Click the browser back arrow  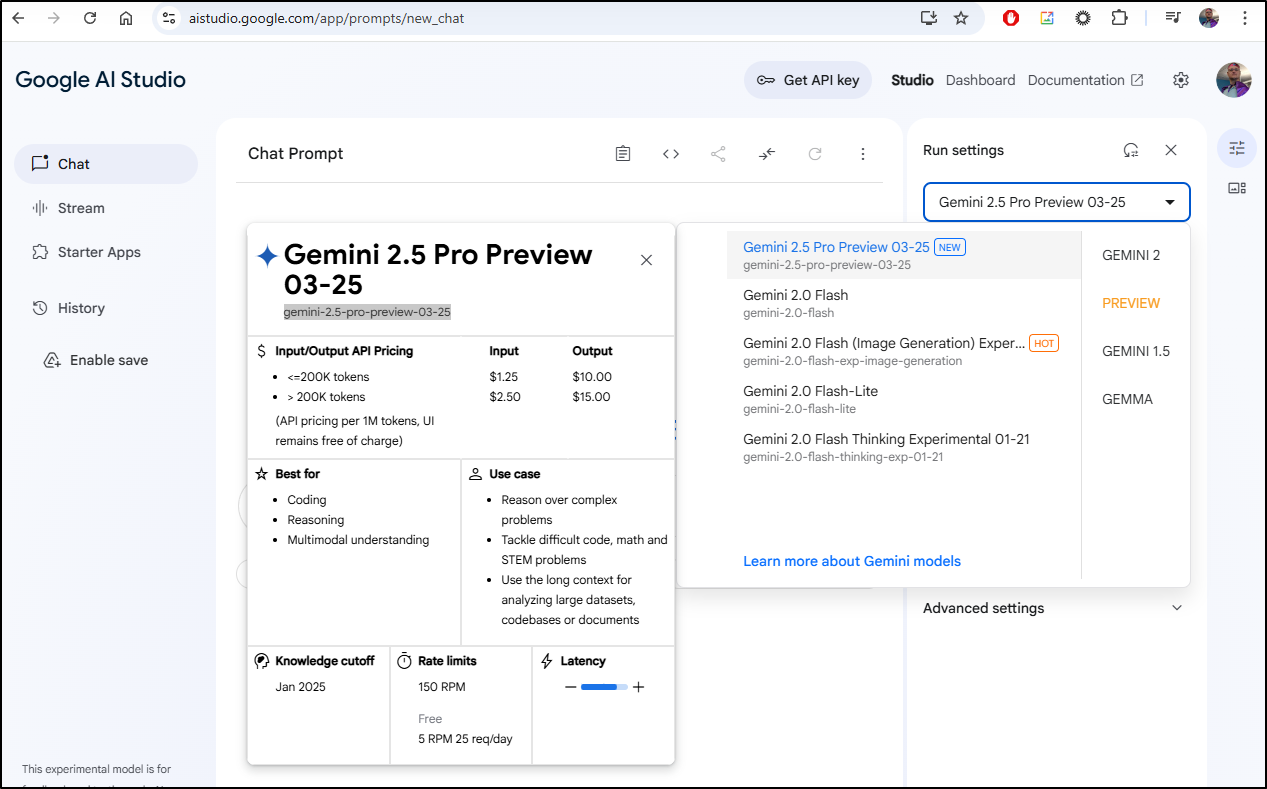[18, 18]
